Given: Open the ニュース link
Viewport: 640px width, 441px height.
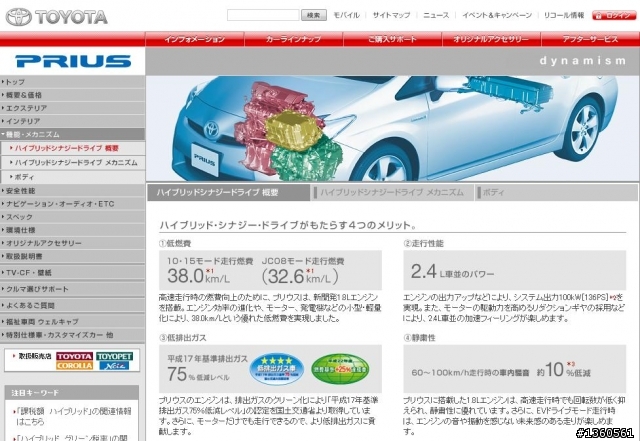Looking at the screenshot, I should (436, 15).
